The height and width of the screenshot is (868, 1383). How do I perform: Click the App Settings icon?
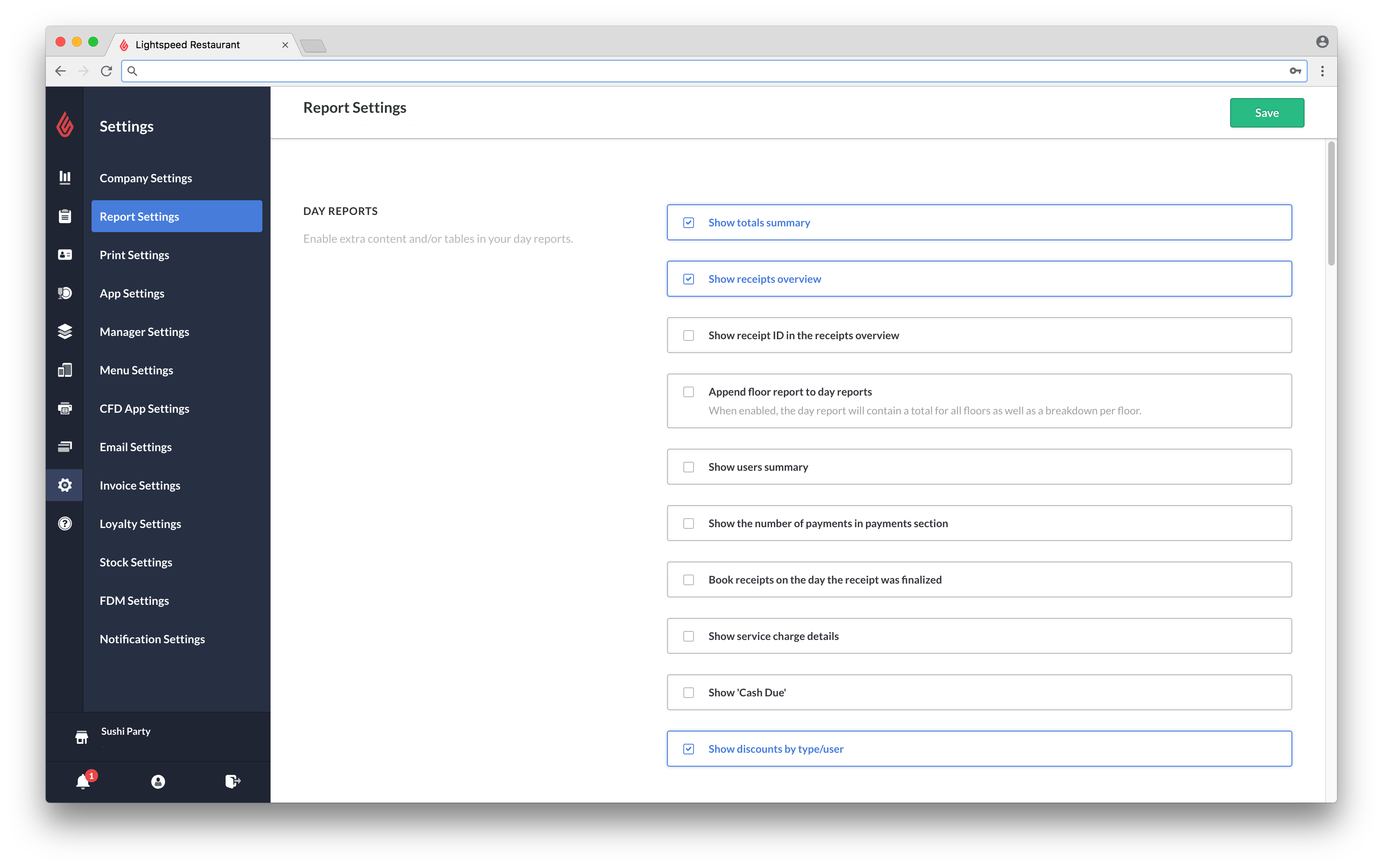65,292
